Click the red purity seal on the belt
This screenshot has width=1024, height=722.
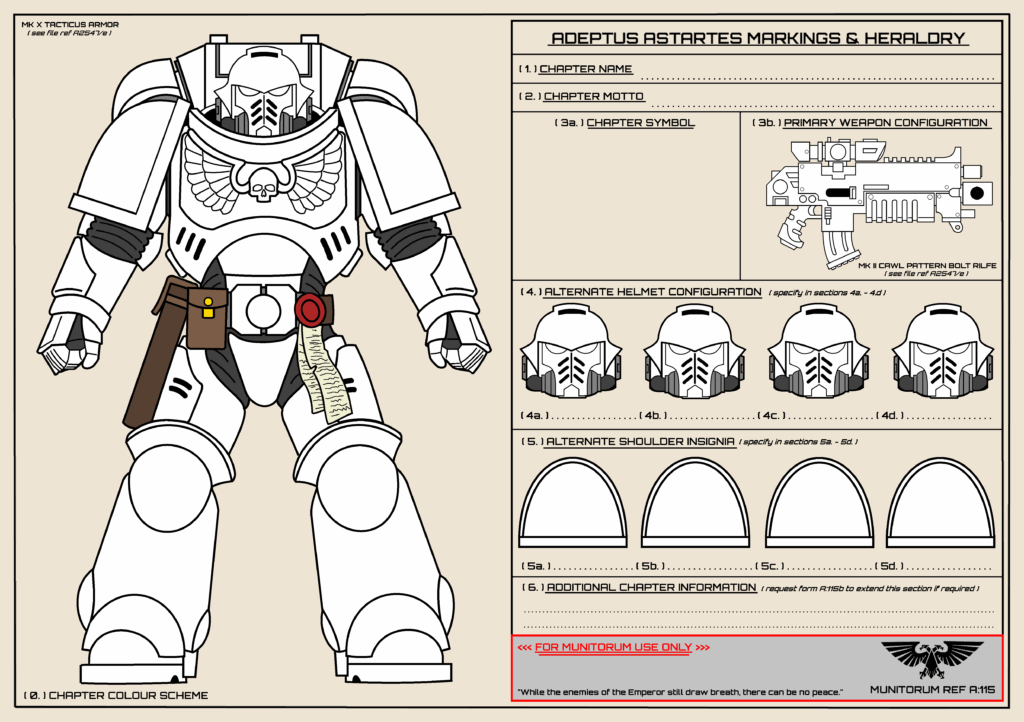click(310, 310)
